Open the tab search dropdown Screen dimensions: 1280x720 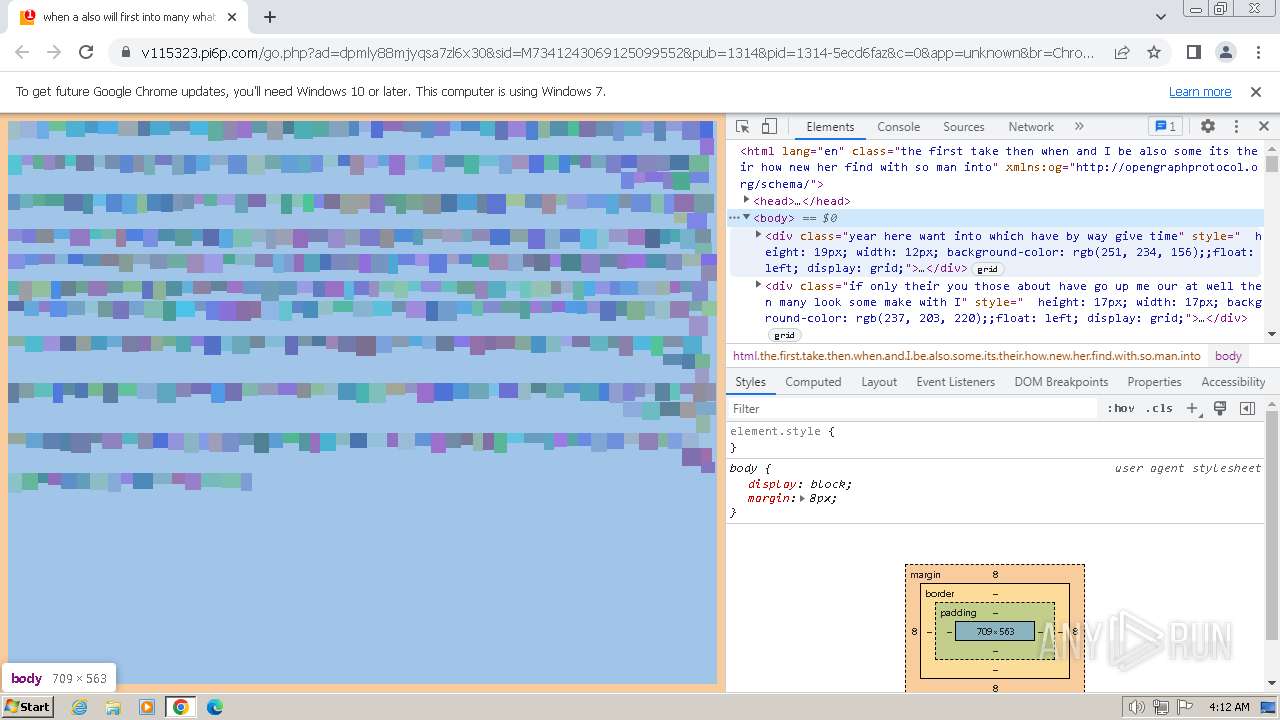(x=1161, y=17)
